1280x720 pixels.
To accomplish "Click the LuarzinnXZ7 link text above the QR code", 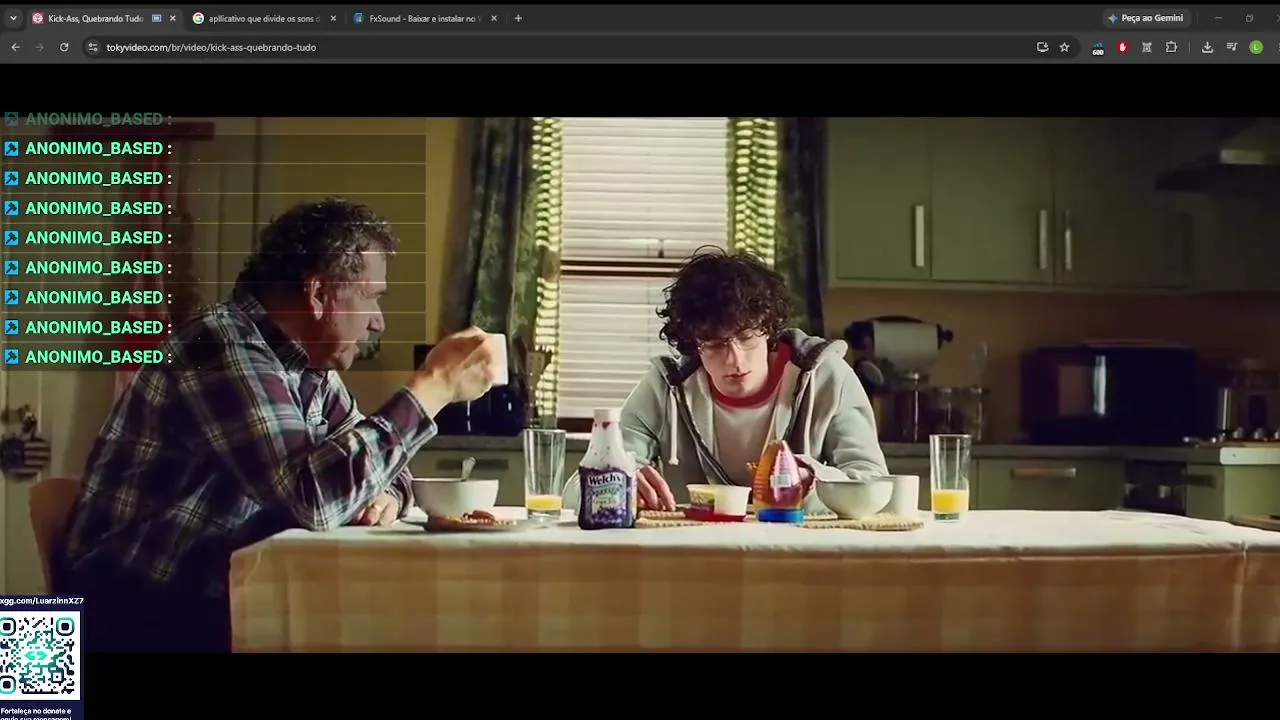I will 42,601.
